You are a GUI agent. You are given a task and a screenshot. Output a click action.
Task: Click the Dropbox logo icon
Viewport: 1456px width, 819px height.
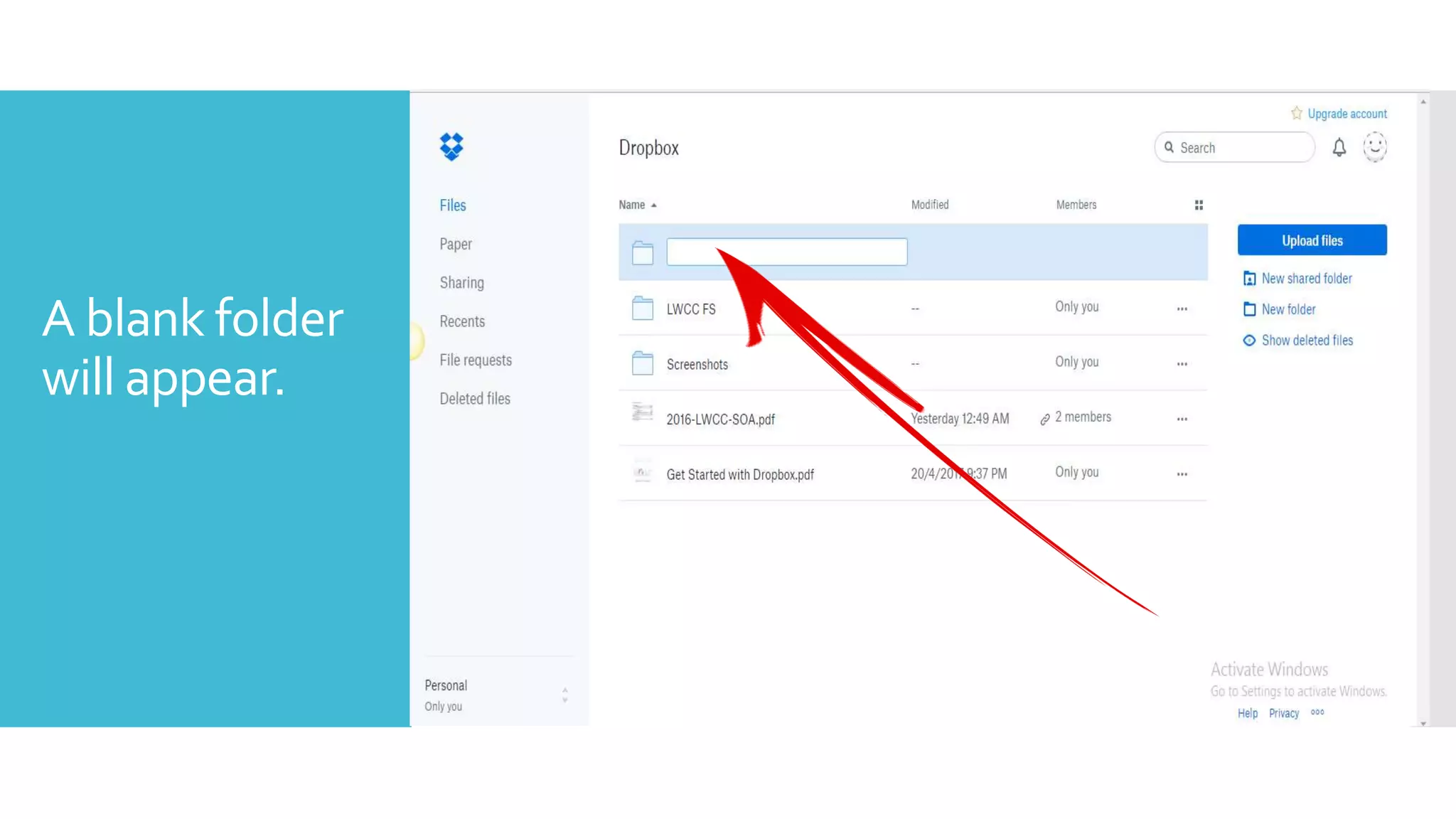point(451,146)
